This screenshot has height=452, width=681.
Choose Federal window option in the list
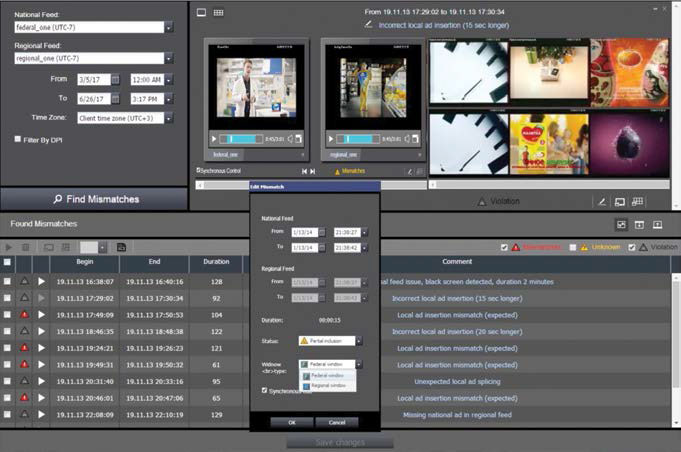click(329, 376)
